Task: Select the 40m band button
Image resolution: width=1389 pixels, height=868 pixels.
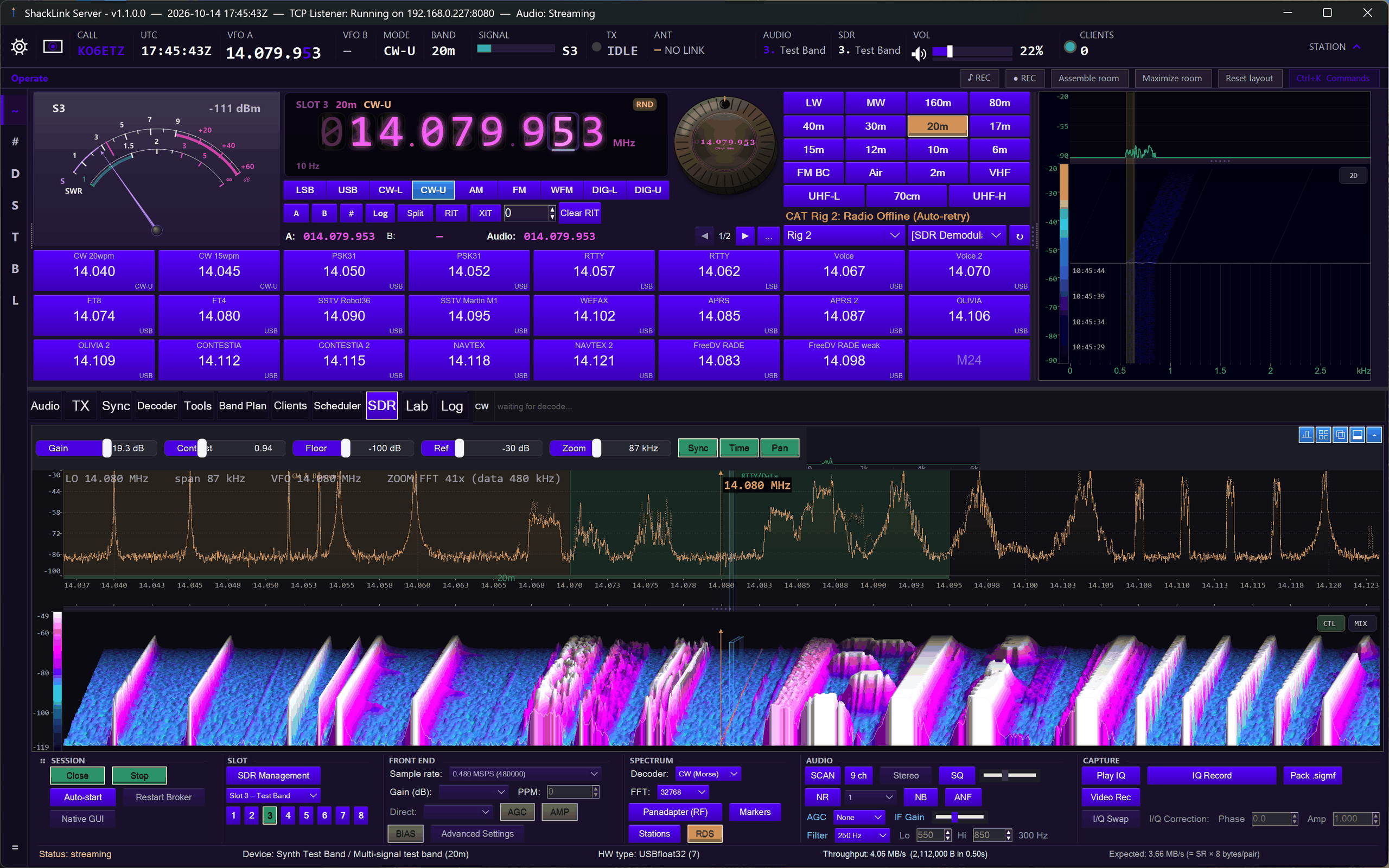Action: pos(813,126)
